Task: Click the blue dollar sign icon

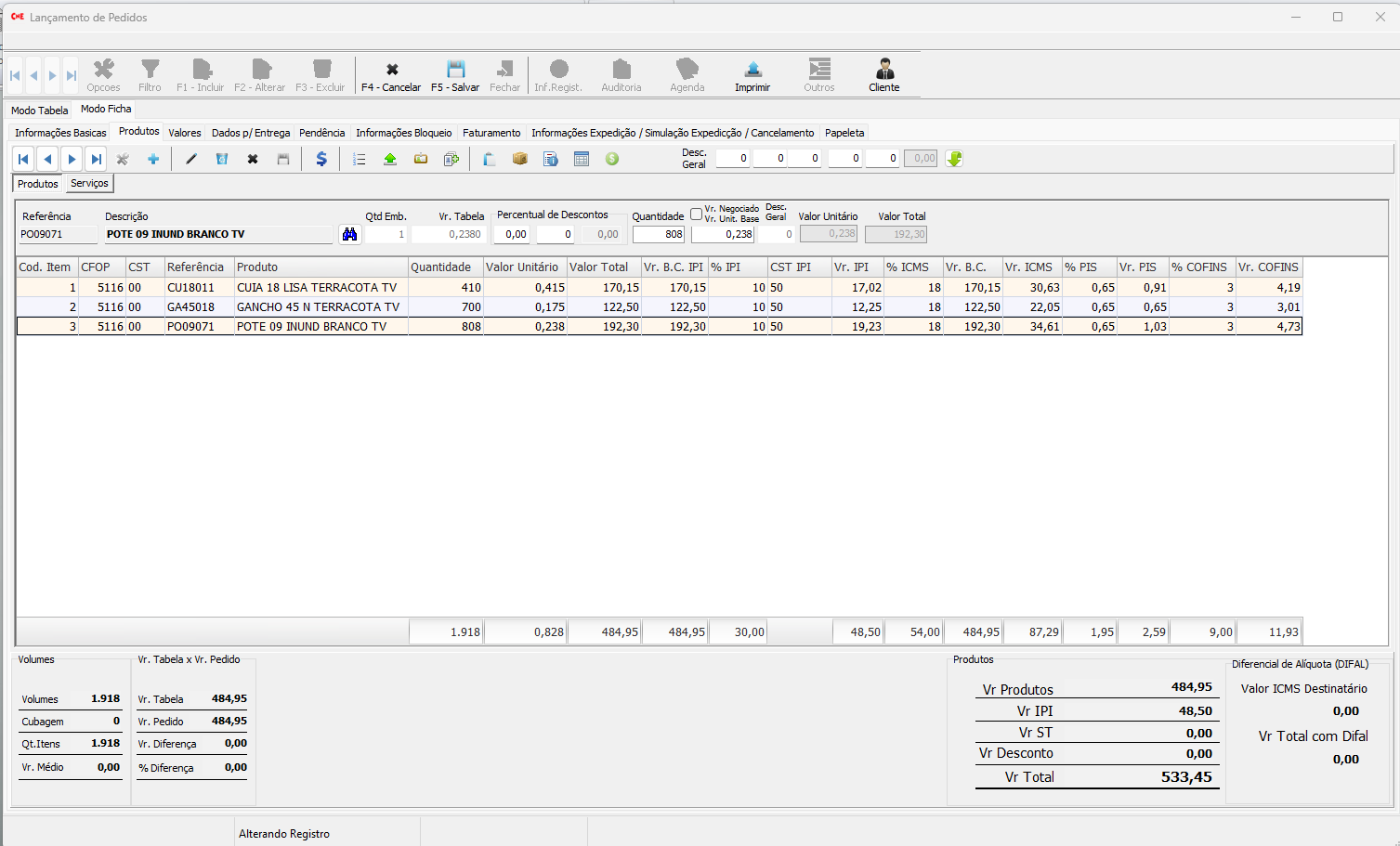Action: coord(321,159)
